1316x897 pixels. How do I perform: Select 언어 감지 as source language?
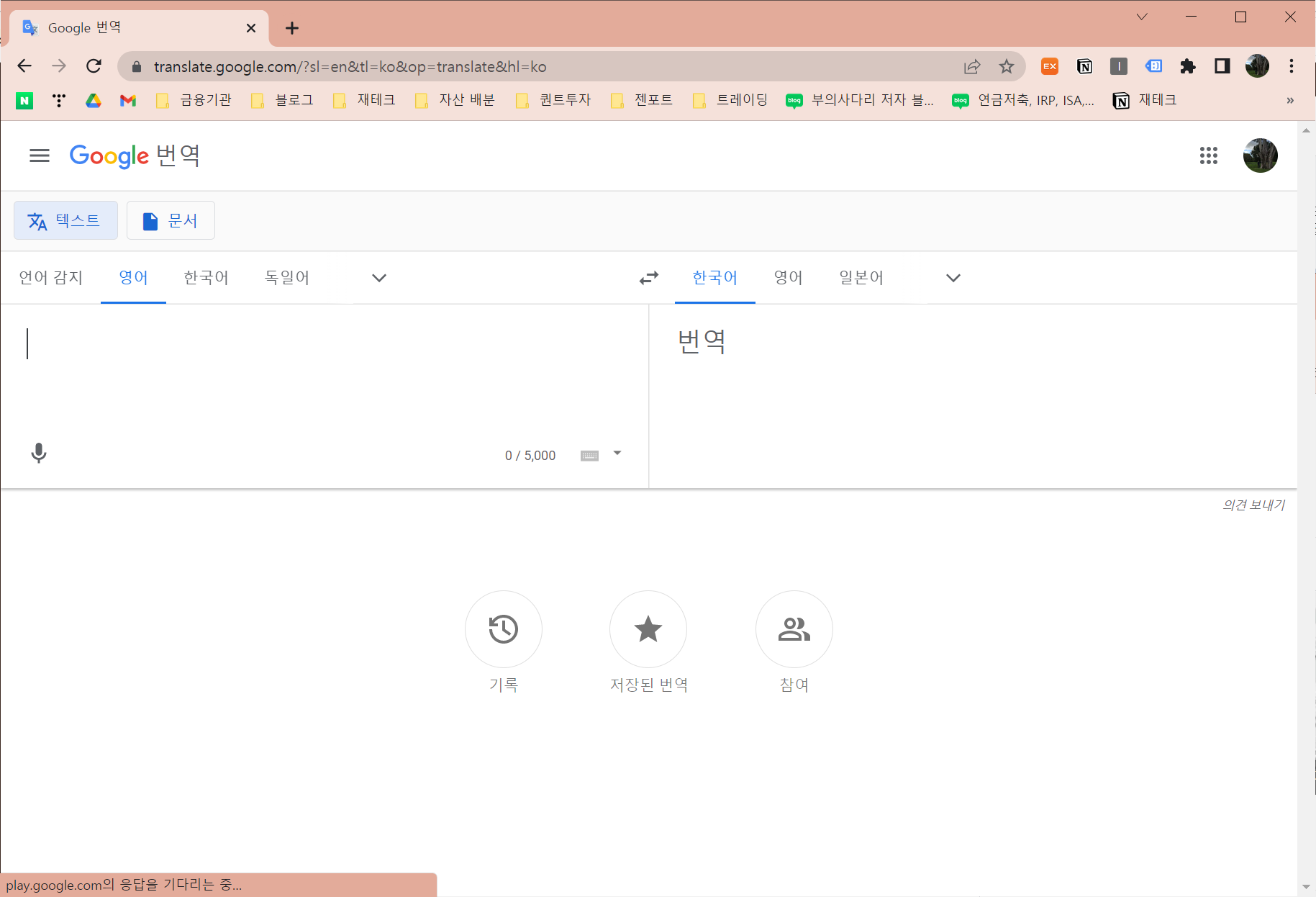coord(50,278)
